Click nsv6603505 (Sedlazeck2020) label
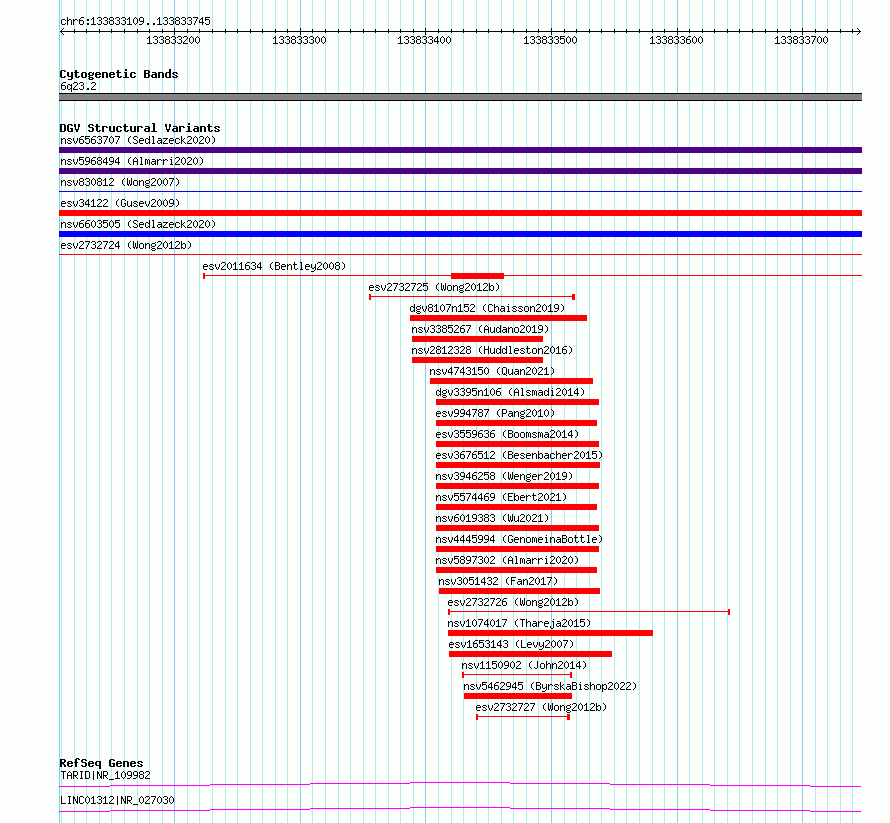Screen dimensions: 890x823 click(138, 224)
